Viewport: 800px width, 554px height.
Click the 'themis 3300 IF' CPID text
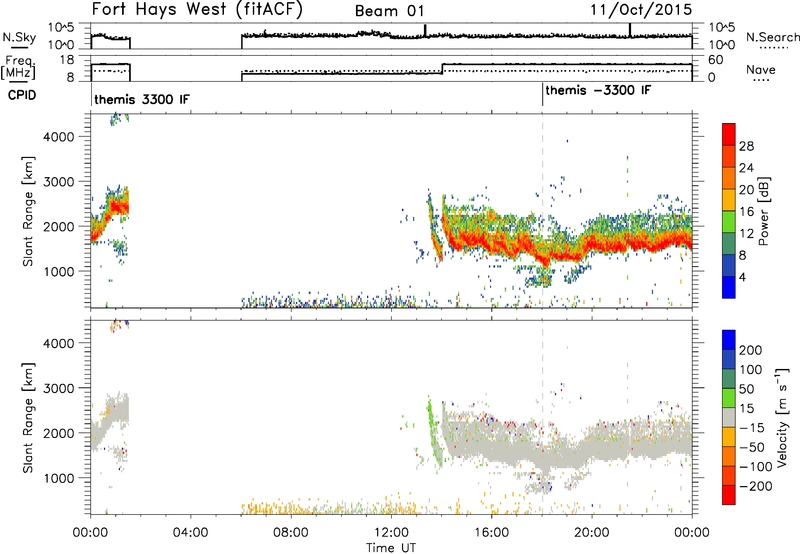click(x=142, y=99)
